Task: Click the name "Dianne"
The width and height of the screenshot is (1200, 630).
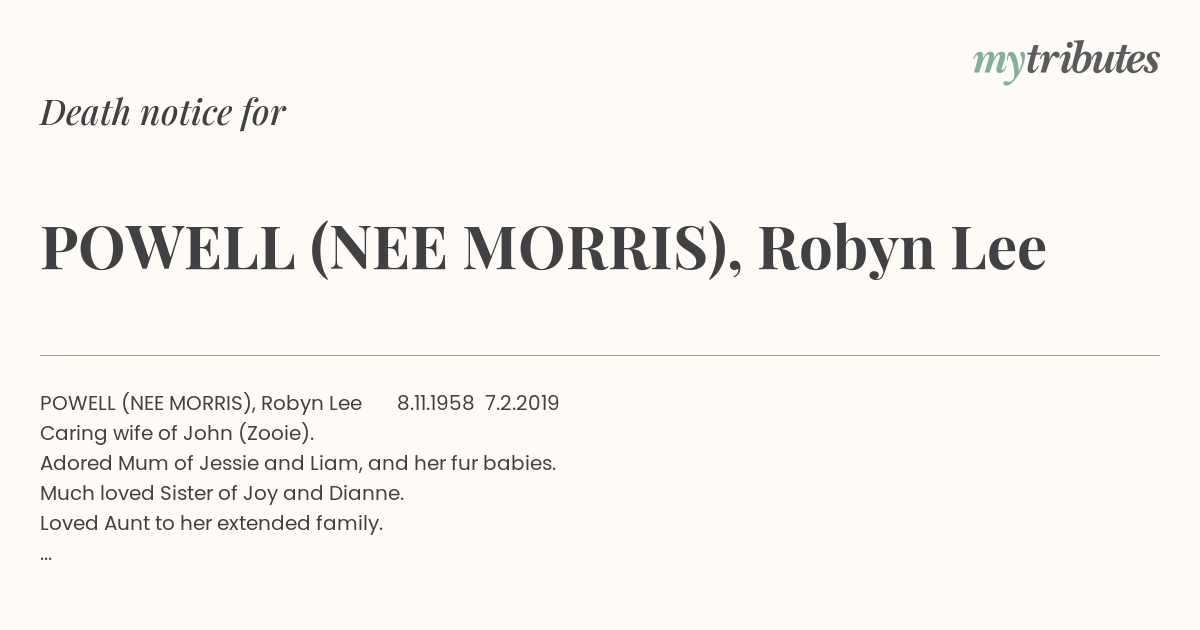Action: pyautogui.click(x=371, y=493)
